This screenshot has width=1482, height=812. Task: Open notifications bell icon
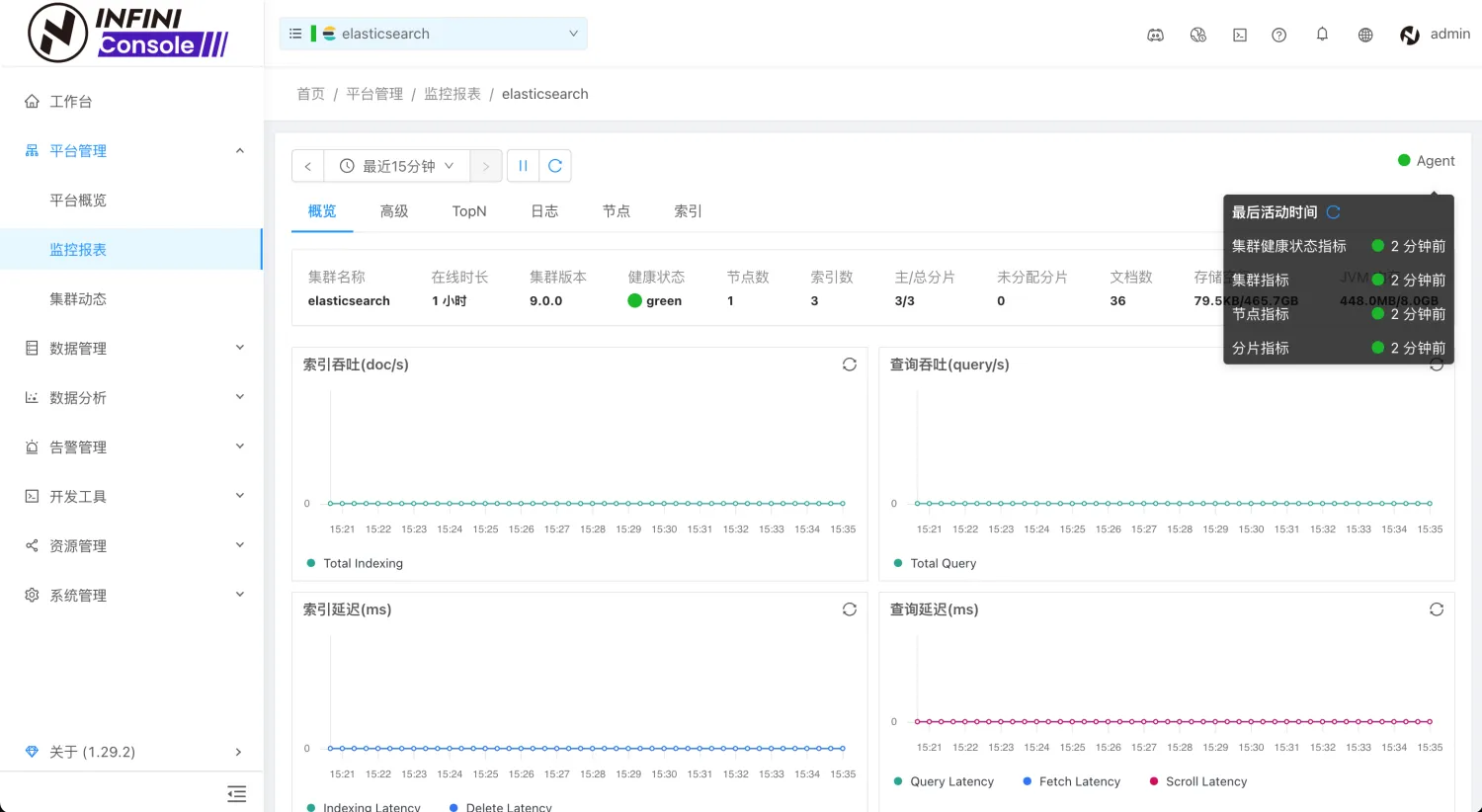point(1322,35)
